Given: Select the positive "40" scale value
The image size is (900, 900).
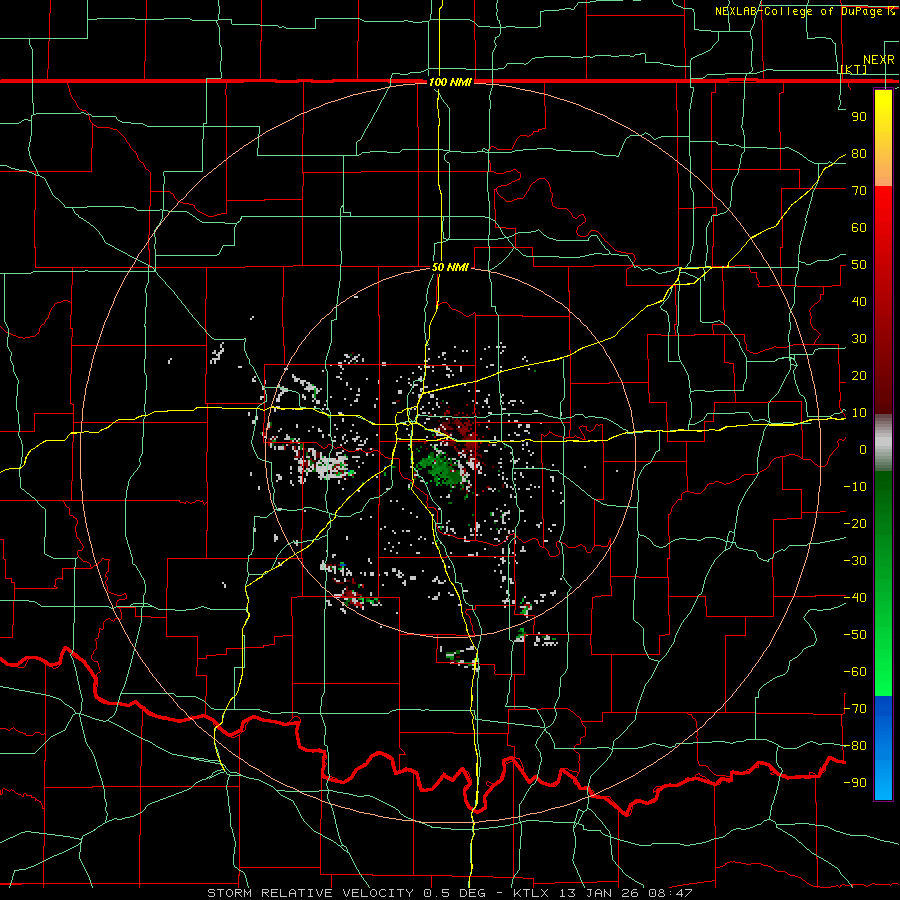Looking at the screenshot, I should [x=859, y=302].
